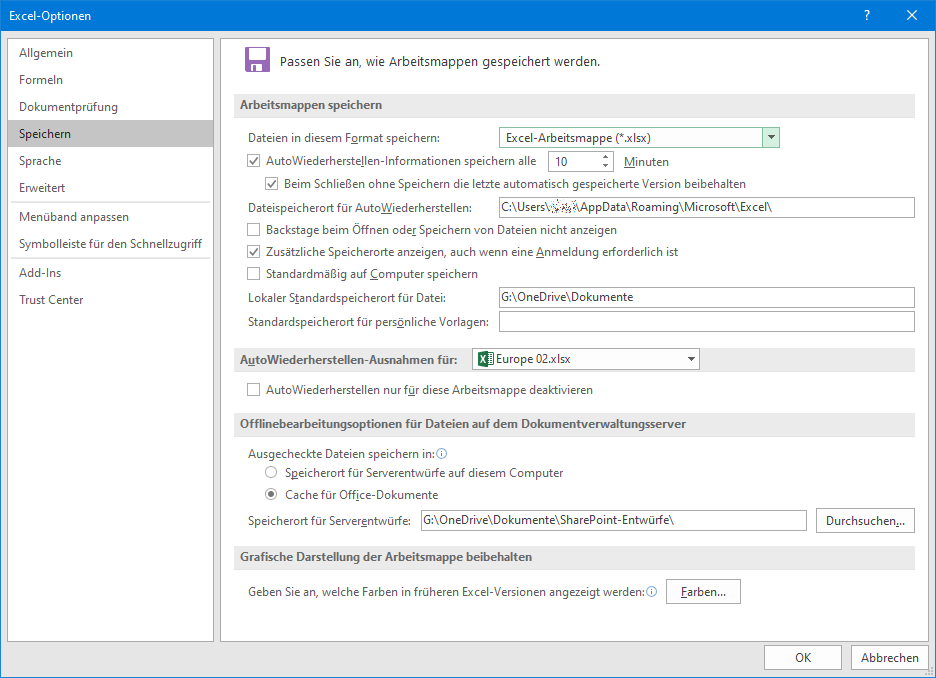Screen dimensions: 936x678
Task: Click the Minuten label
Action: (646, 162)
